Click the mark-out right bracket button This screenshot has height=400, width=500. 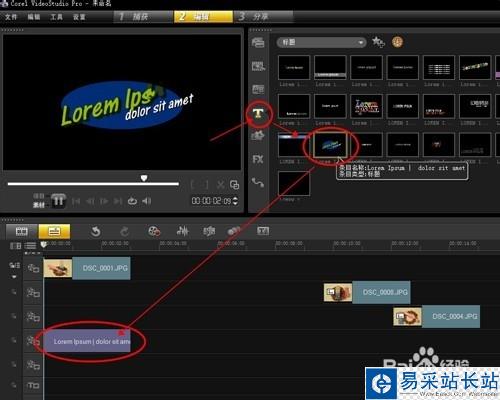pyautogui.click(x=206, y=185)
